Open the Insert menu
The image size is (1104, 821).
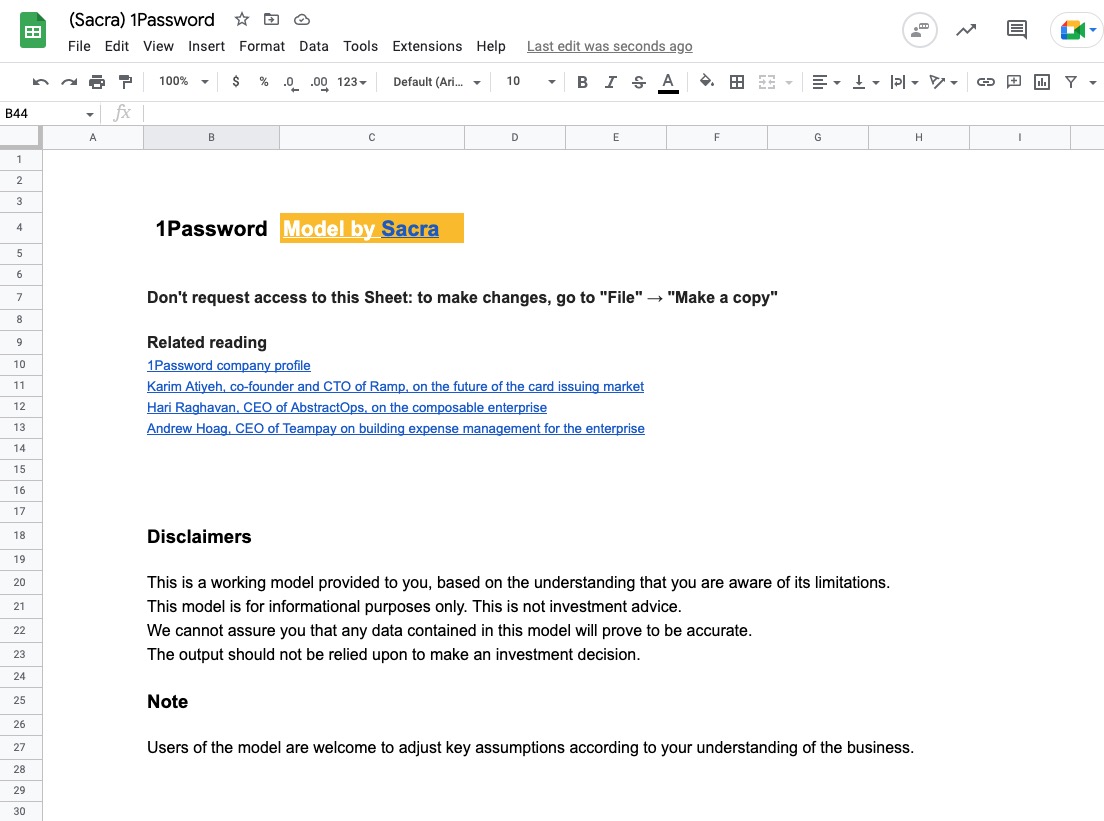(206, 46)
